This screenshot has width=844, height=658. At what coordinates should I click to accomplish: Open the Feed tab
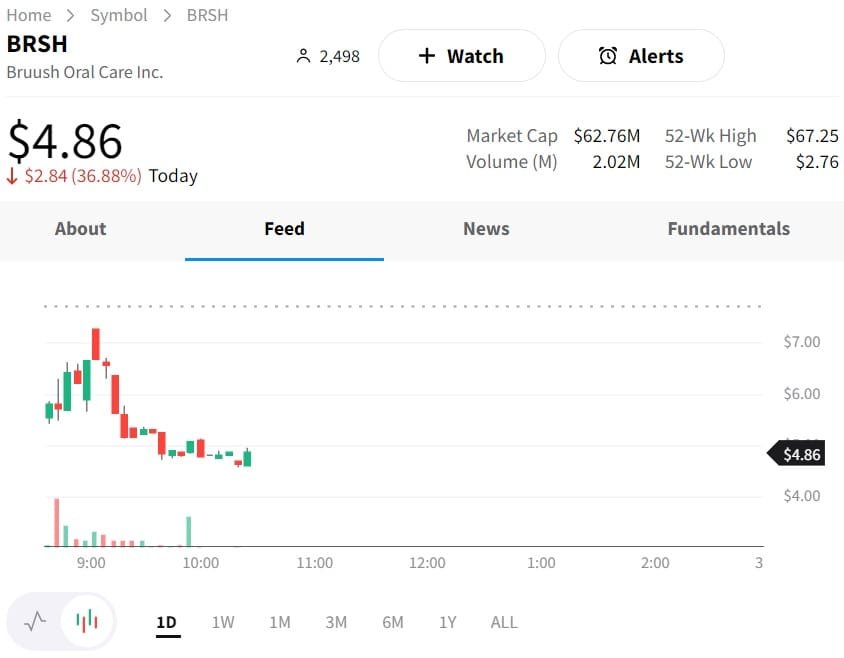[284, 229]
